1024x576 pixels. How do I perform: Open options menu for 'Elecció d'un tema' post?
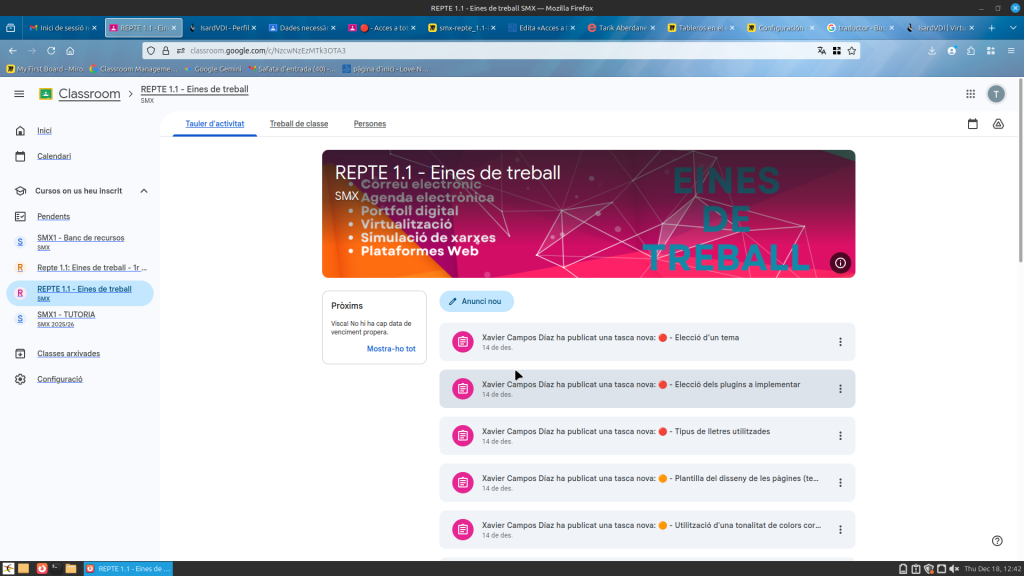pos(840,342)
